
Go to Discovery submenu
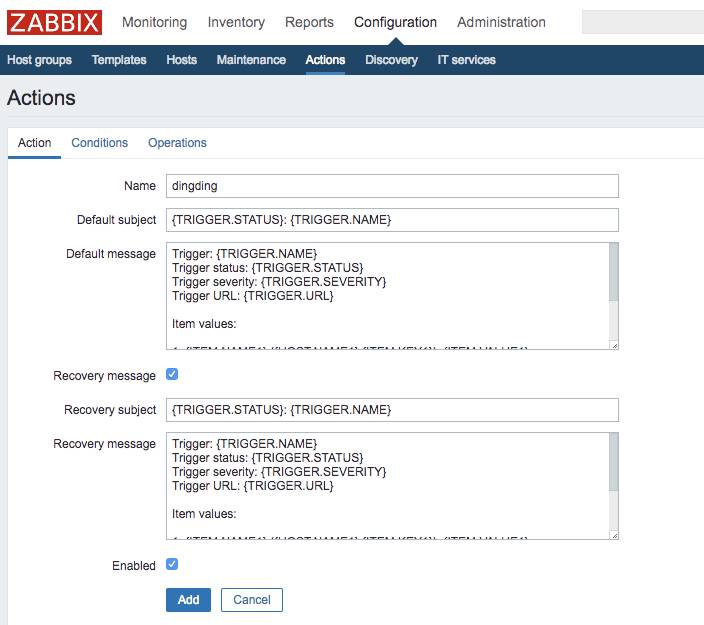coord(392,60)
